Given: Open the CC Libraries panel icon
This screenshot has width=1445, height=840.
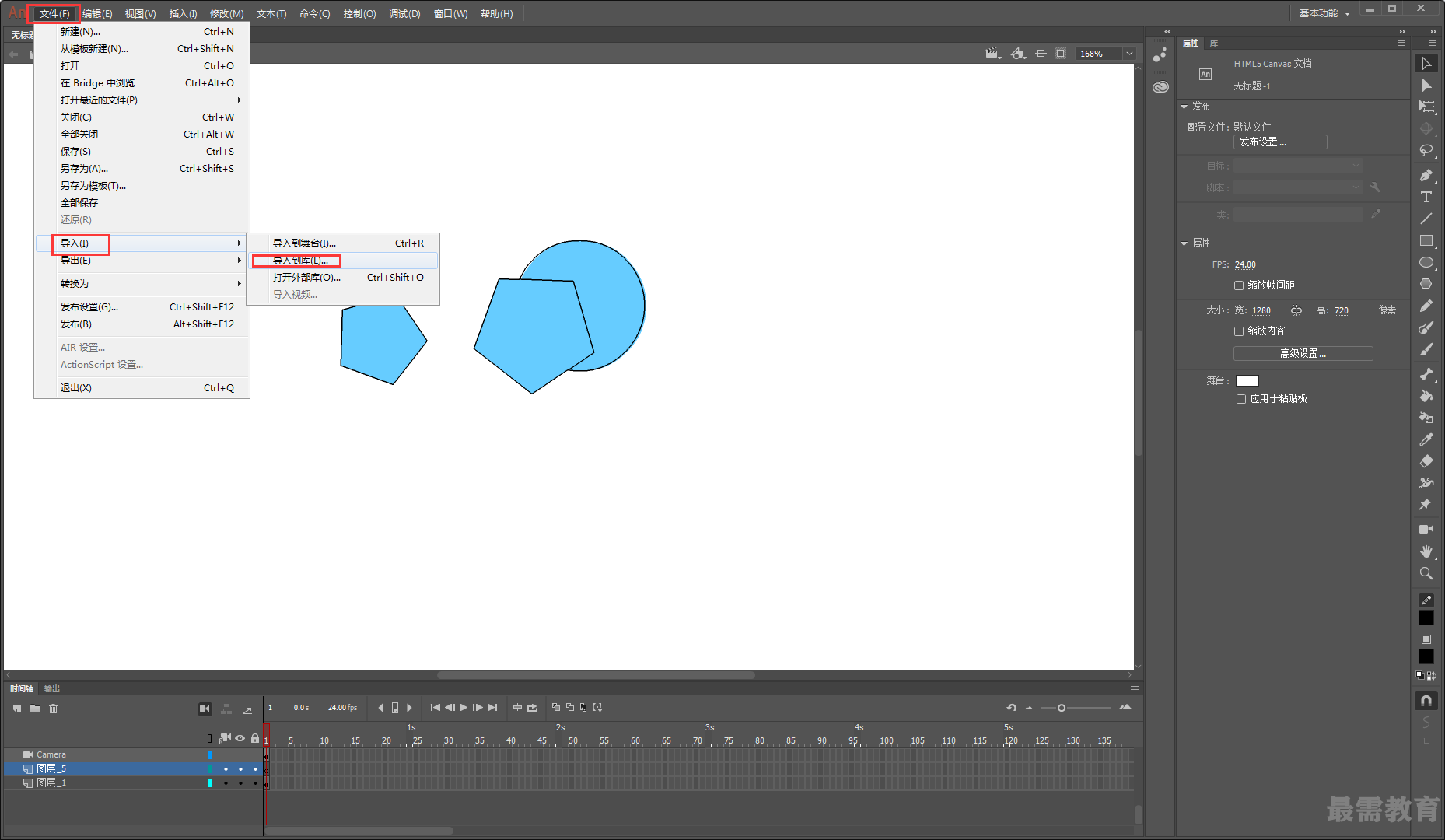Looking at the screenshot, I should [1160, 87].
